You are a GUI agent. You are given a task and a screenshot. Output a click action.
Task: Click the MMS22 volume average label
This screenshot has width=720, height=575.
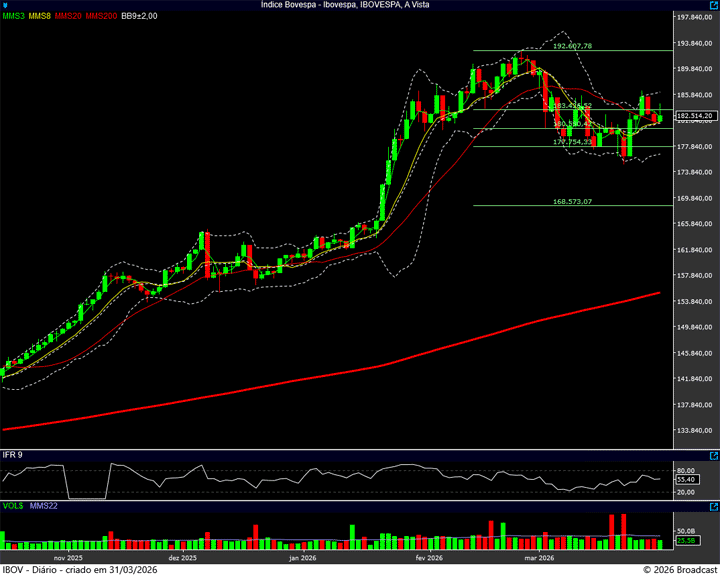pos(43,507)
